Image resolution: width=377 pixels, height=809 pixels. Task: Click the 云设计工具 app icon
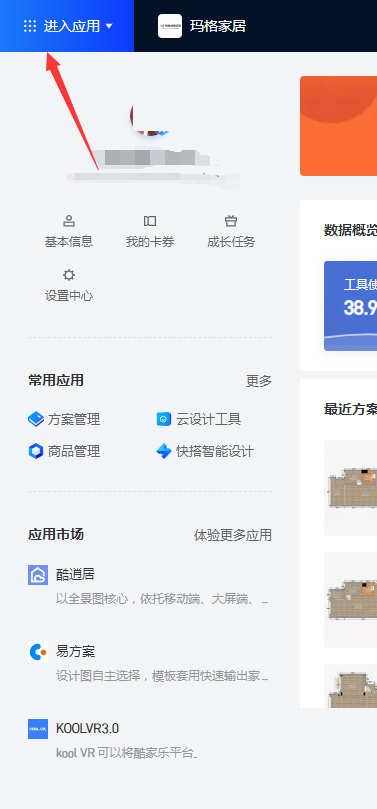click(163, 419)
